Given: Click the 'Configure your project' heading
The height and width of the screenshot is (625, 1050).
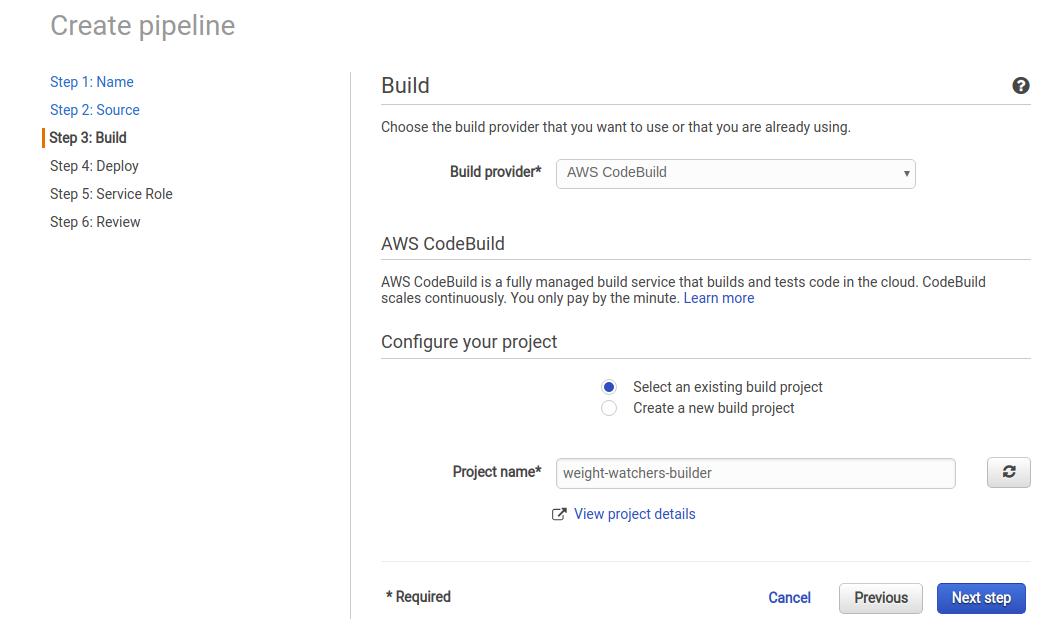Looking at the screenshot, I should (469, 342).
